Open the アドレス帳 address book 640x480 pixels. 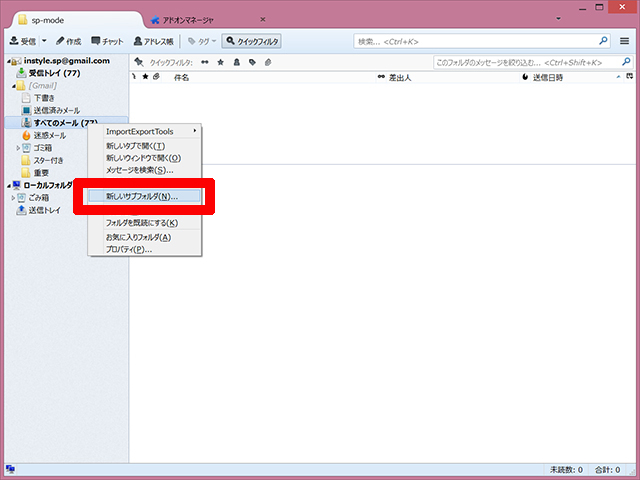[x=153, y=41]
